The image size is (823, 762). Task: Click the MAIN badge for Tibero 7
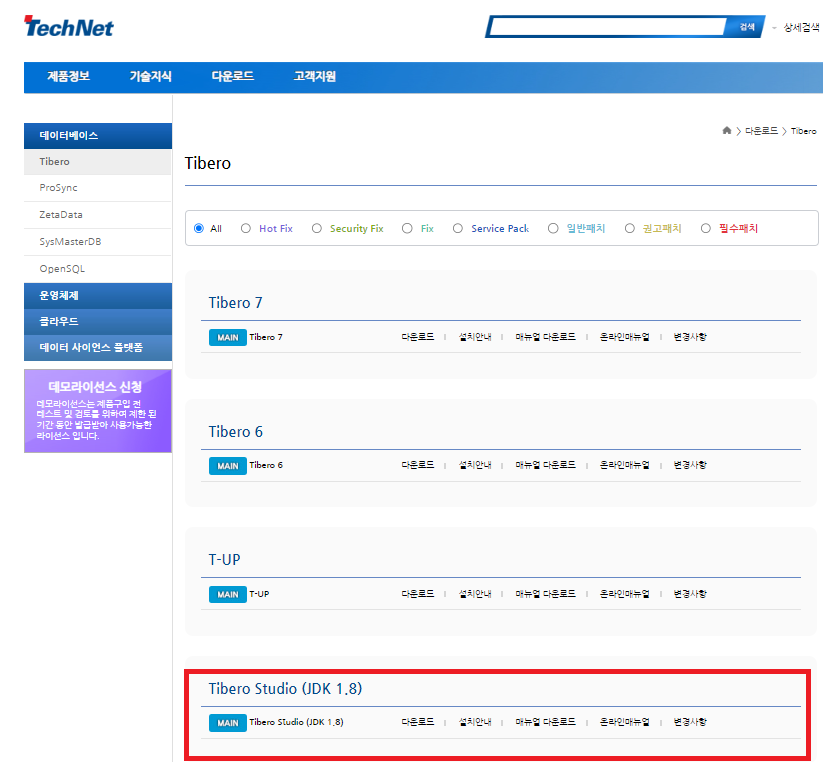(x=227, y=337)
